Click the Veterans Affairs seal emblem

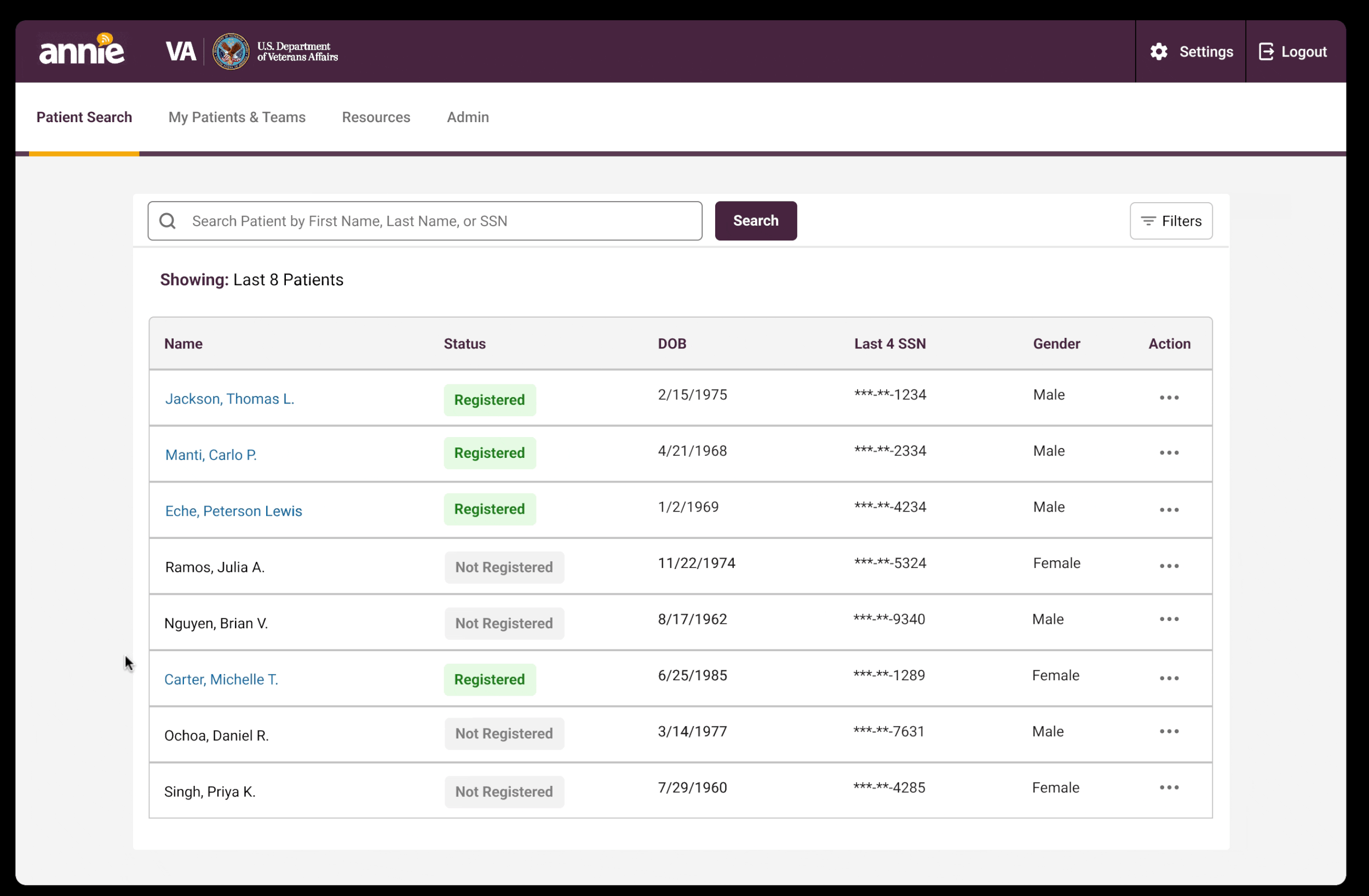231,52
